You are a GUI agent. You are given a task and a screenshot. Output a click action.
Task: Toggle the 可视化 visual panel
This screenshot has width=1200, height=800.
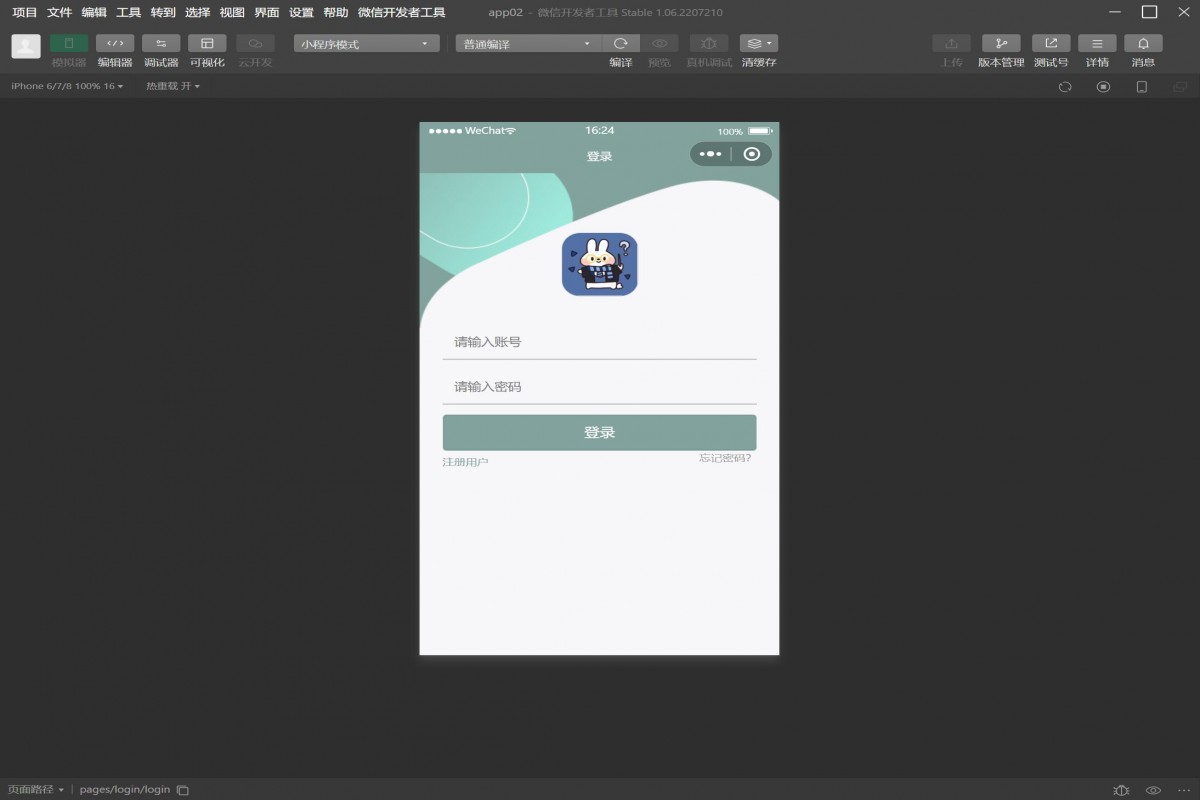[207, 44]
